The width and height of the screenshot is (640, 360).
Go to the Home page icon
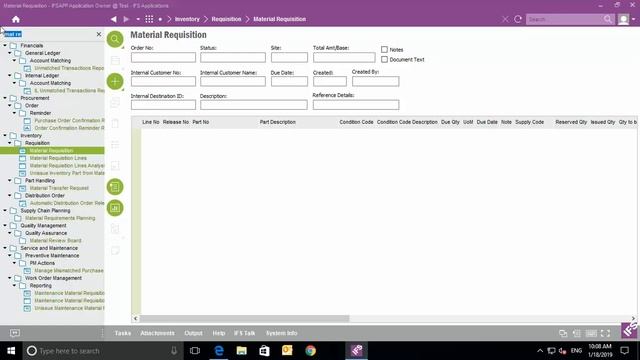(x=16, y=19)
